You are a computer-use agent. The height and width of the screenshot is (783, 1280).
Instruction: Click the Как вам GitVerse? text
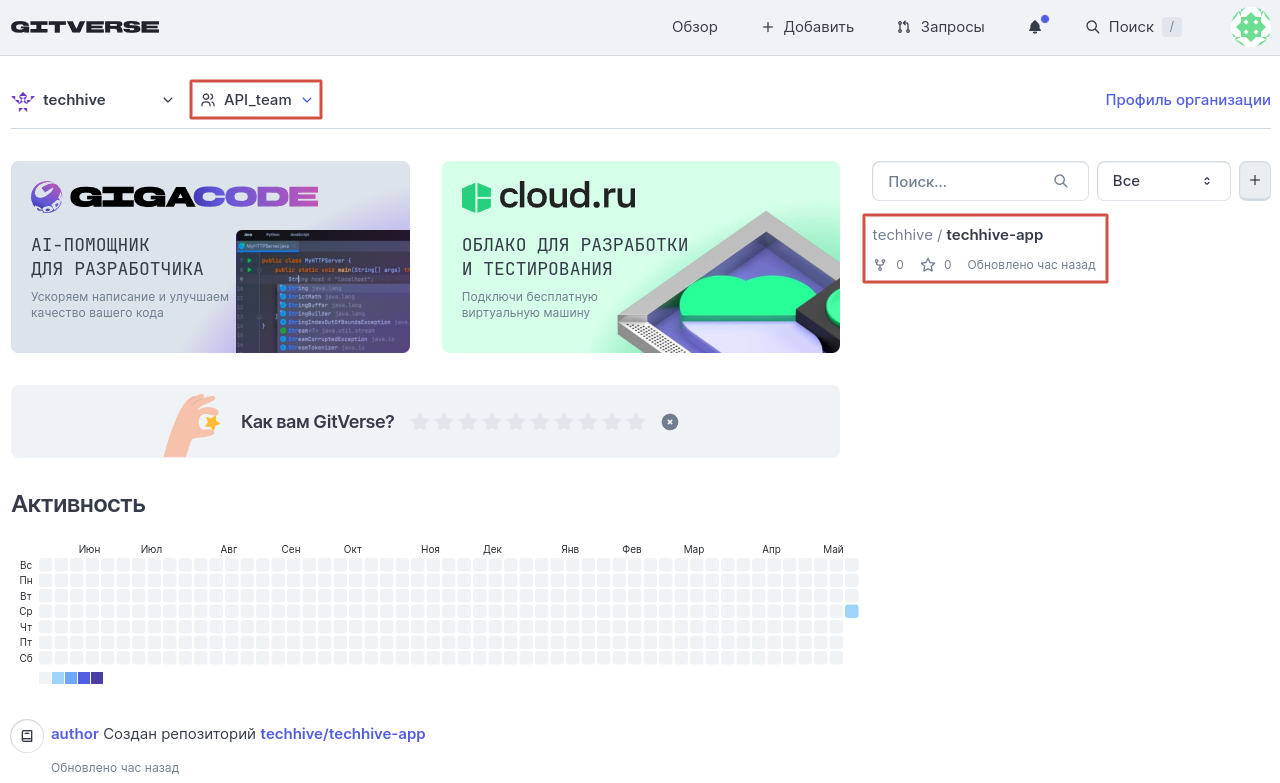coord(318,422)
